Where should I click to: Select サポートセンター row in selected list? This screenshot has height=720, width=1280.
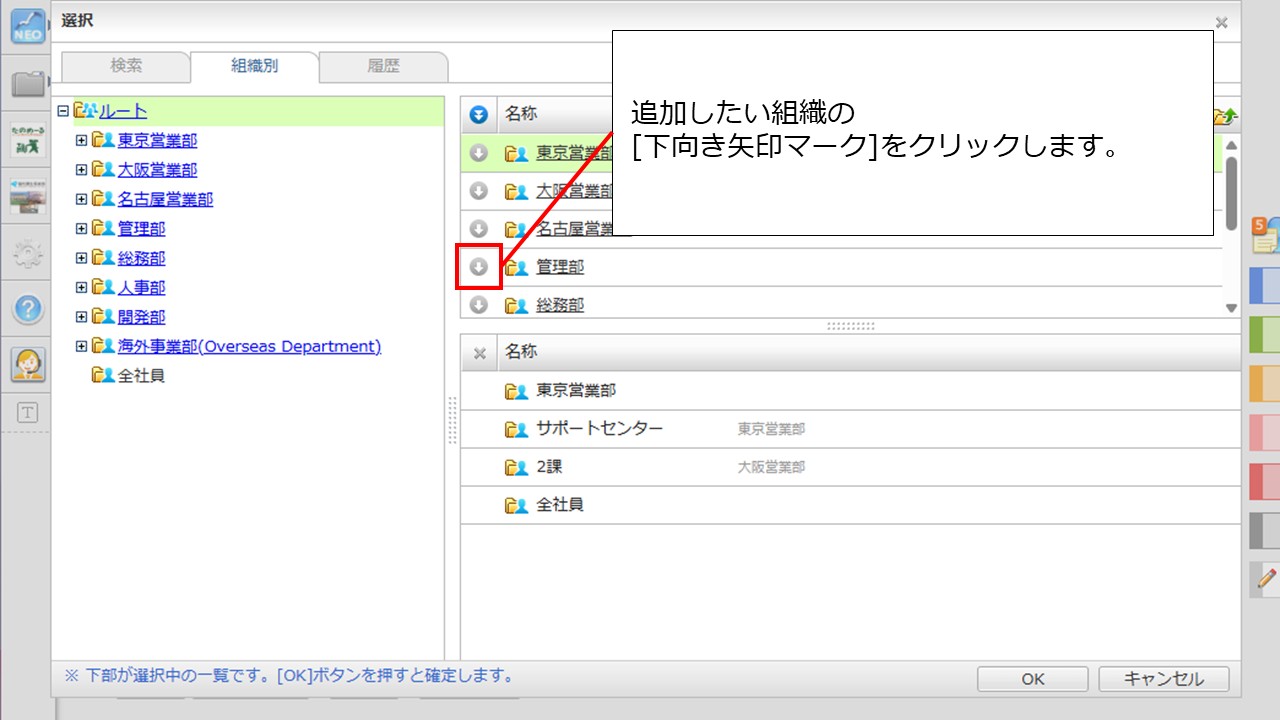click(x=599, y=429)
